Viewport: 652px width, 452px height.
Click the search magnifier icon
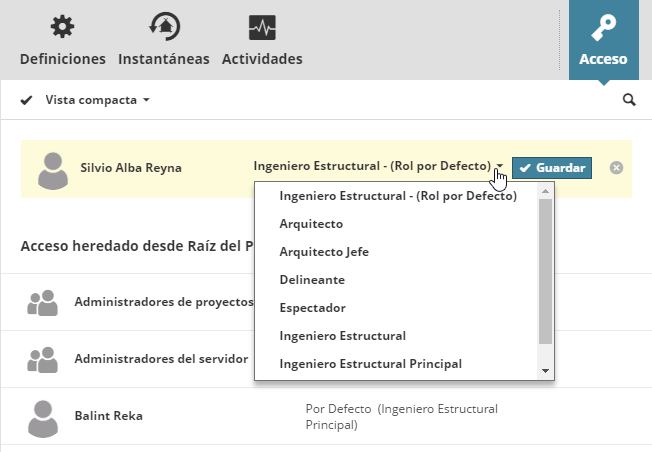click(x=629, y=100)
